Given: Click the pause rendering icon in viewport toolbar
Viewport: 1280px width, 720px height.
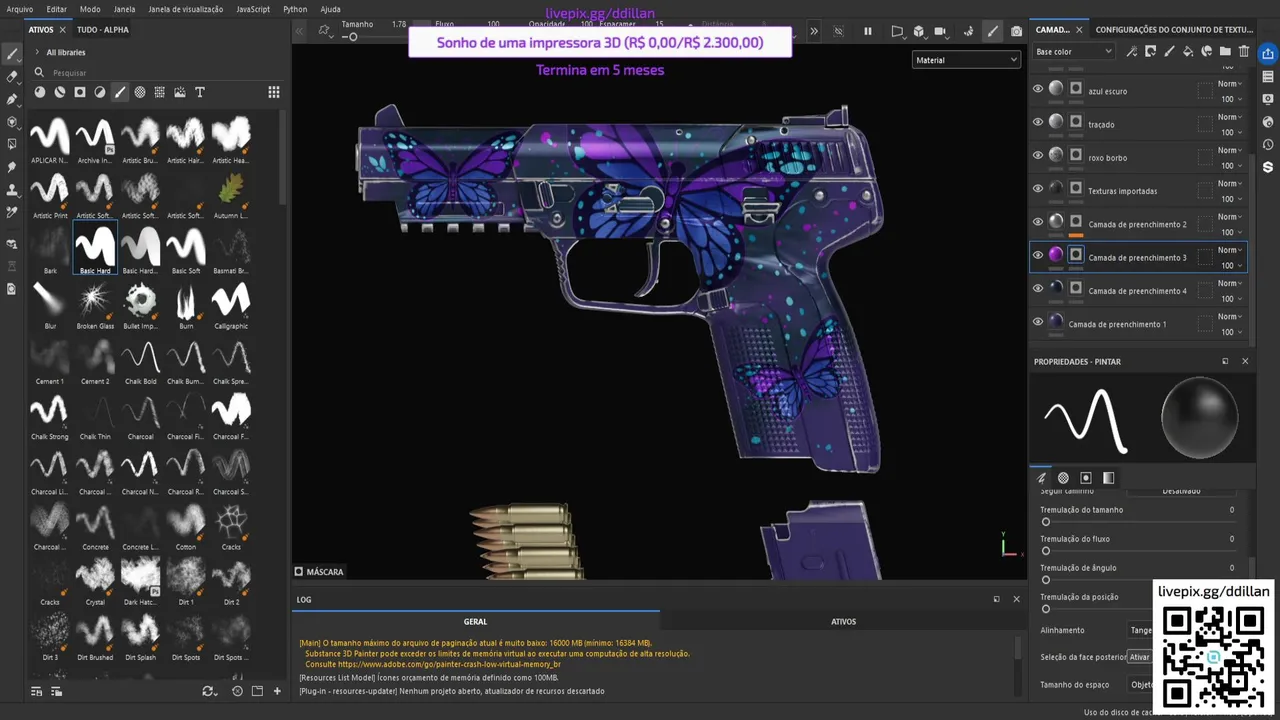Looking at the screenshot, I should pos(868,31).
